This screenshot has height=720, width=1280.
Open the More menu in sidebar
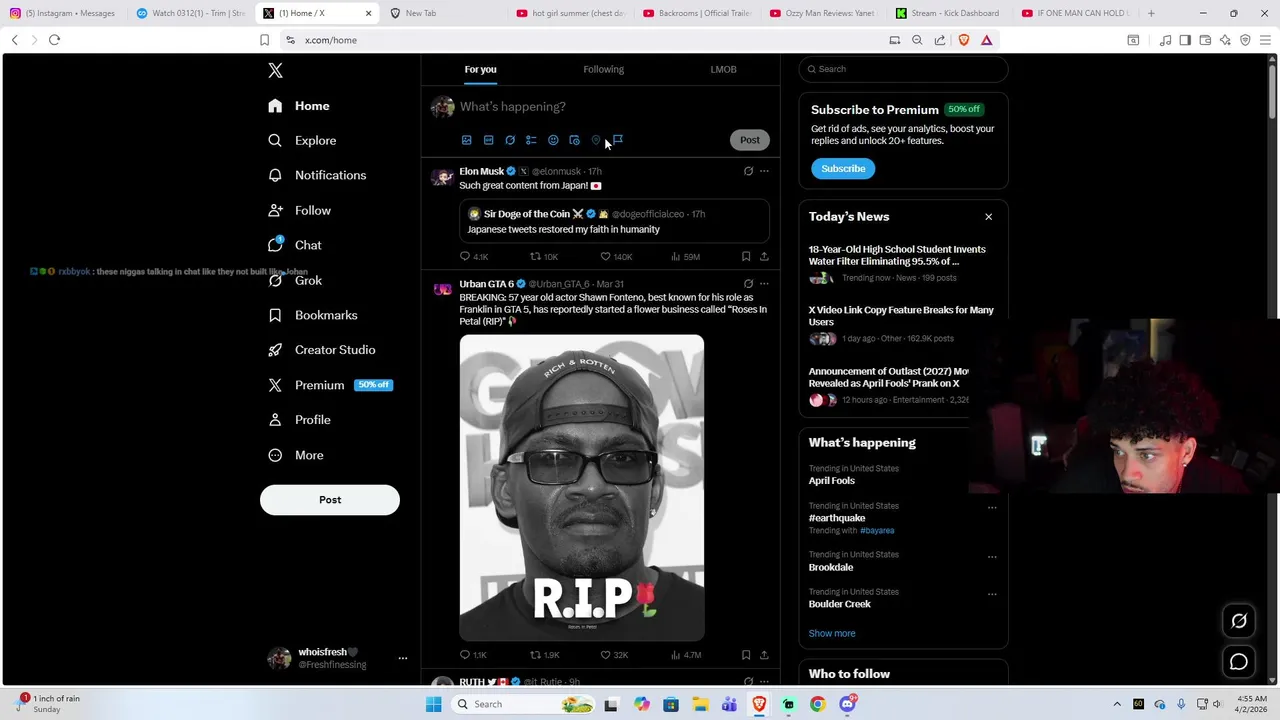(296, 455)
